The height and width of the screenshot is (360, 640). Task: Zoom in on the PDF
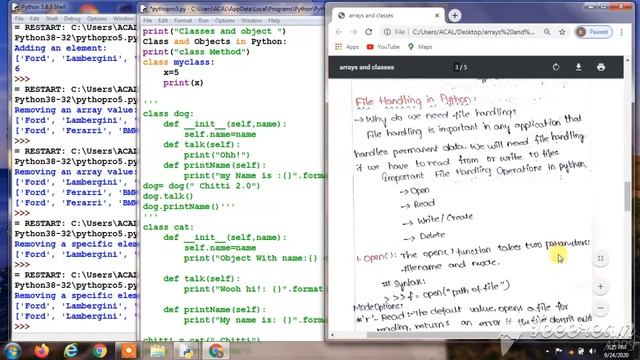point(600,287)
